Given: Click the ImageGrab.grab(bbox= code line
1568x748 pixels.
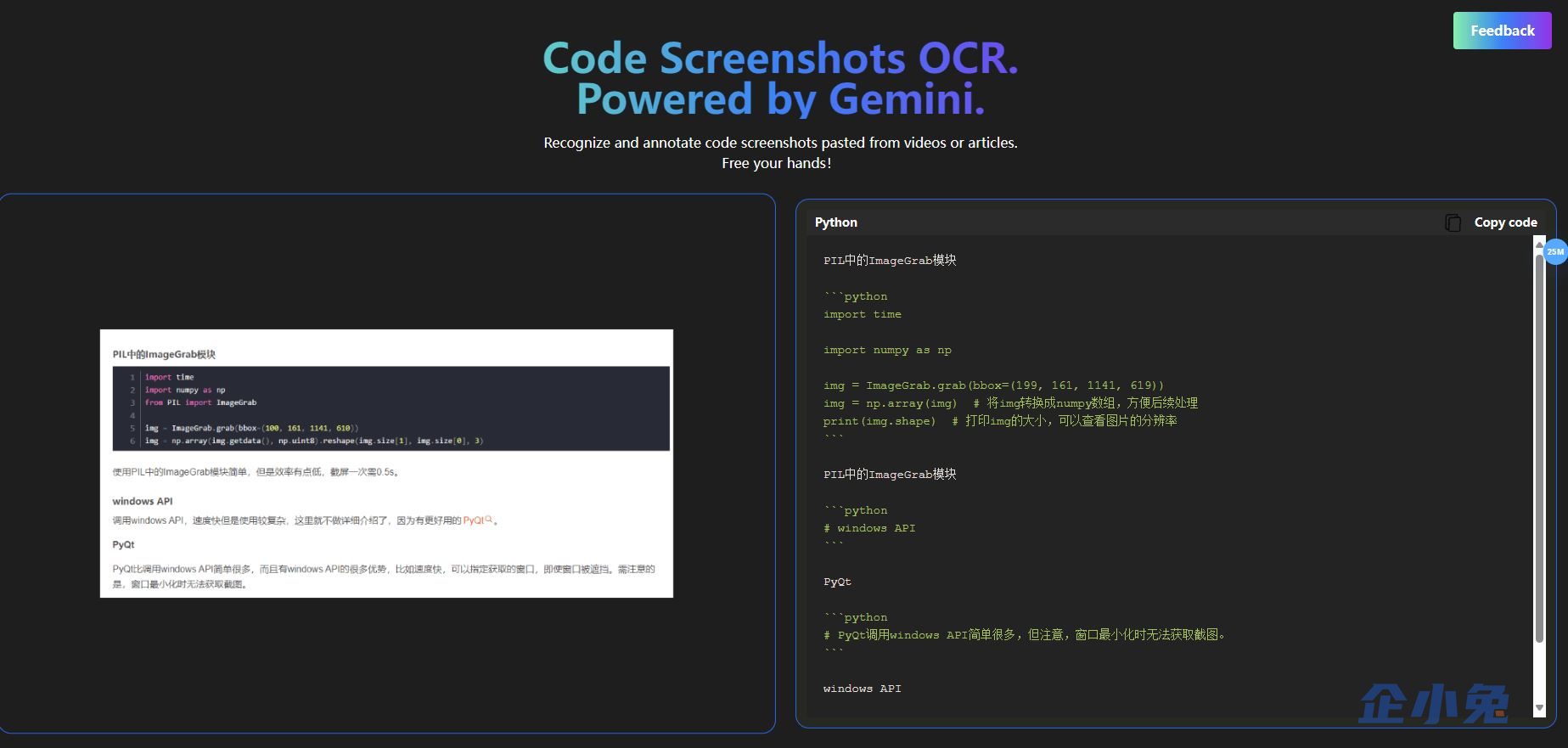Looking at the screenshot, I should click(x=993, y=385).
